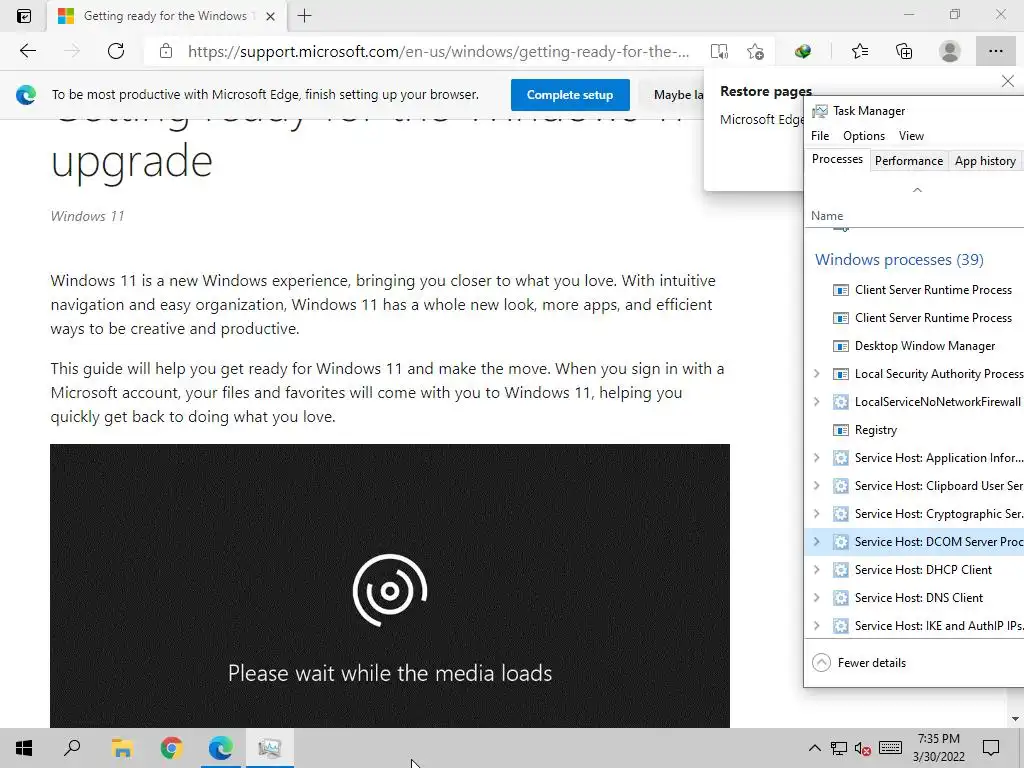
Task: Click Task Manager title bar icon
Action: pos(820,111)
